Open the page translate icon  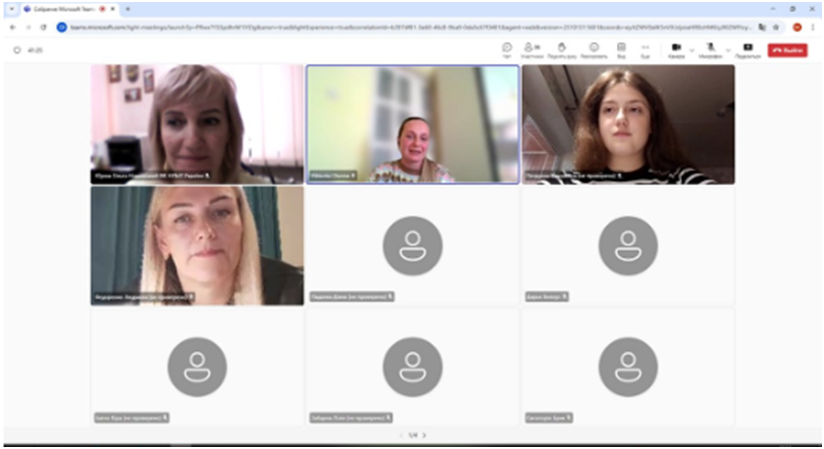pos(762,27)
